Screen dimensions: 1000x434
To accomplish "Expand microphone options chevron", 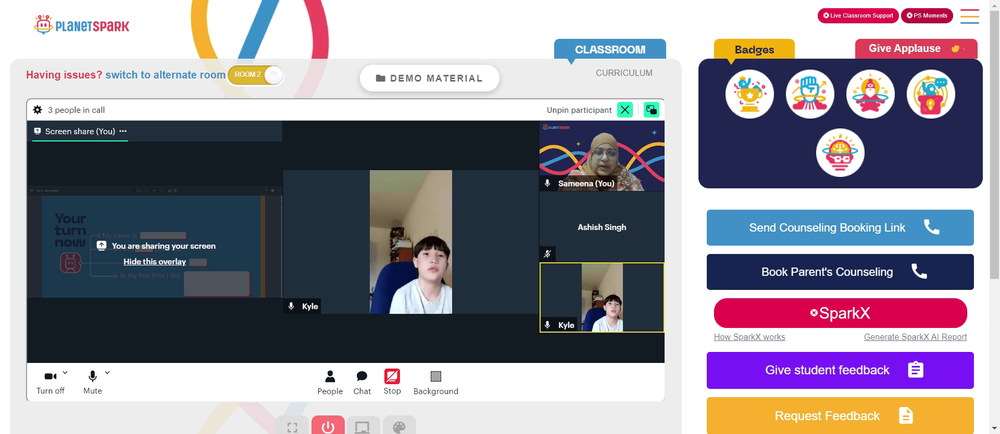I will [x=107, y=373].
